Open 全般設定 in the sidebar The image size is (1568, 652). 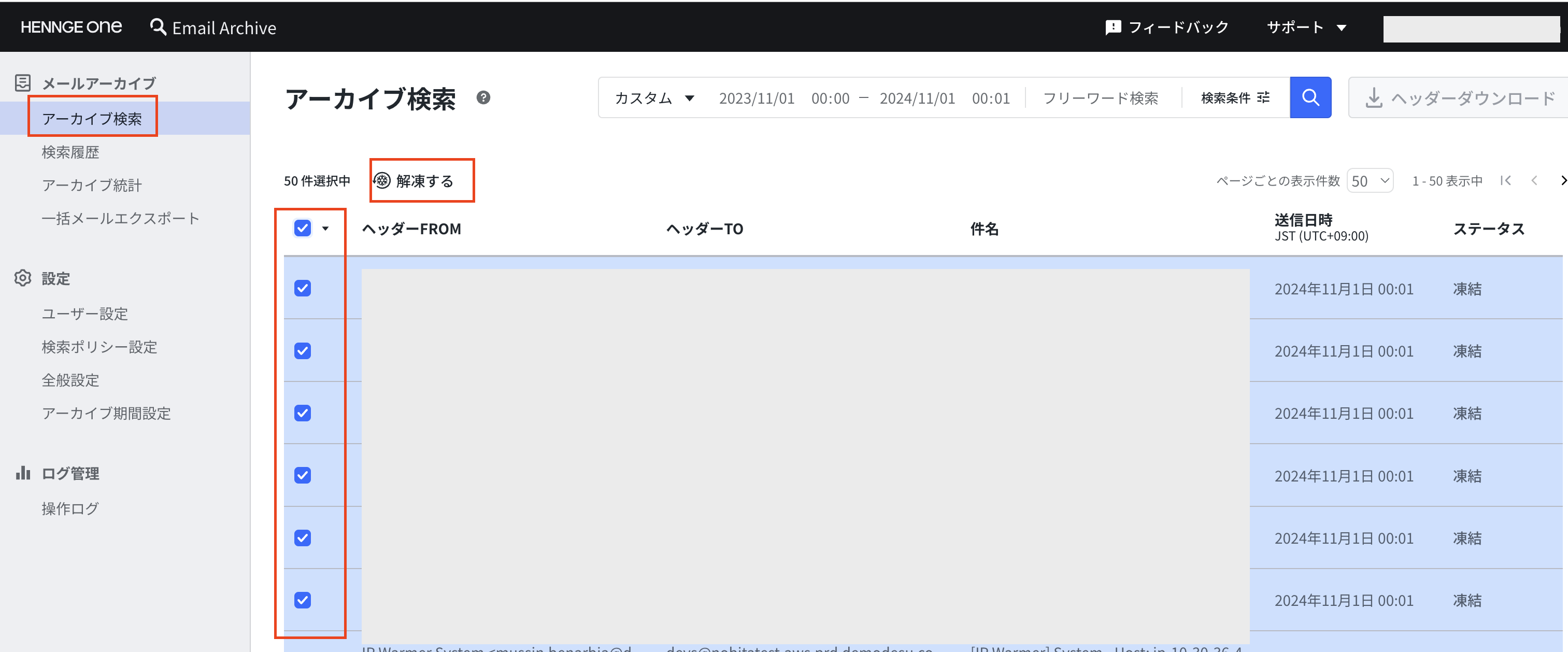[x=70, y=380]
